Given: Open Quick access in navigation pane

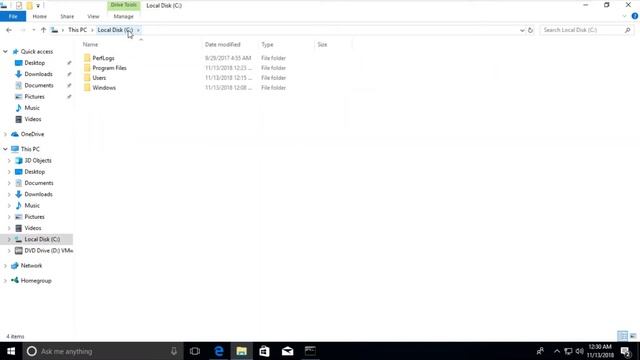Looking at the screenshot, I should coord(37,51).
